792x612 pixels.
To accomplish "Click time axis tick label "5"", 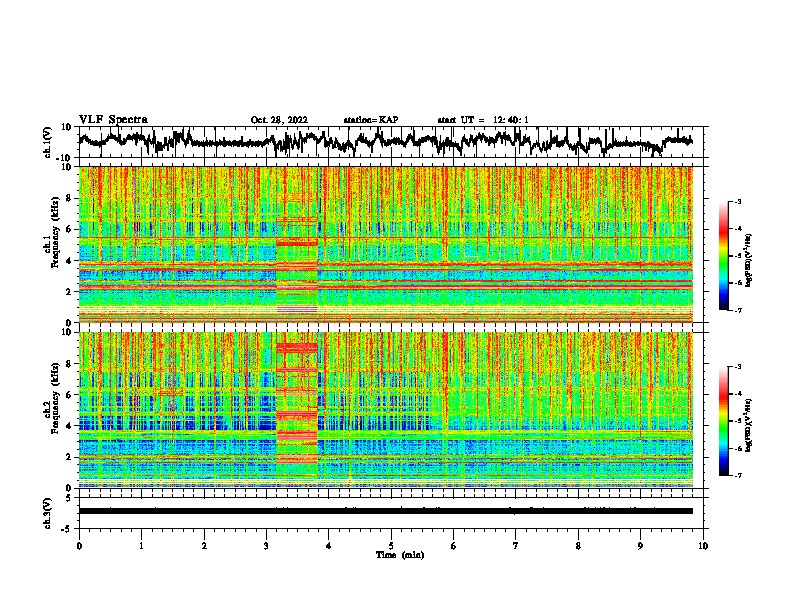I will click(x=391, y=546).
